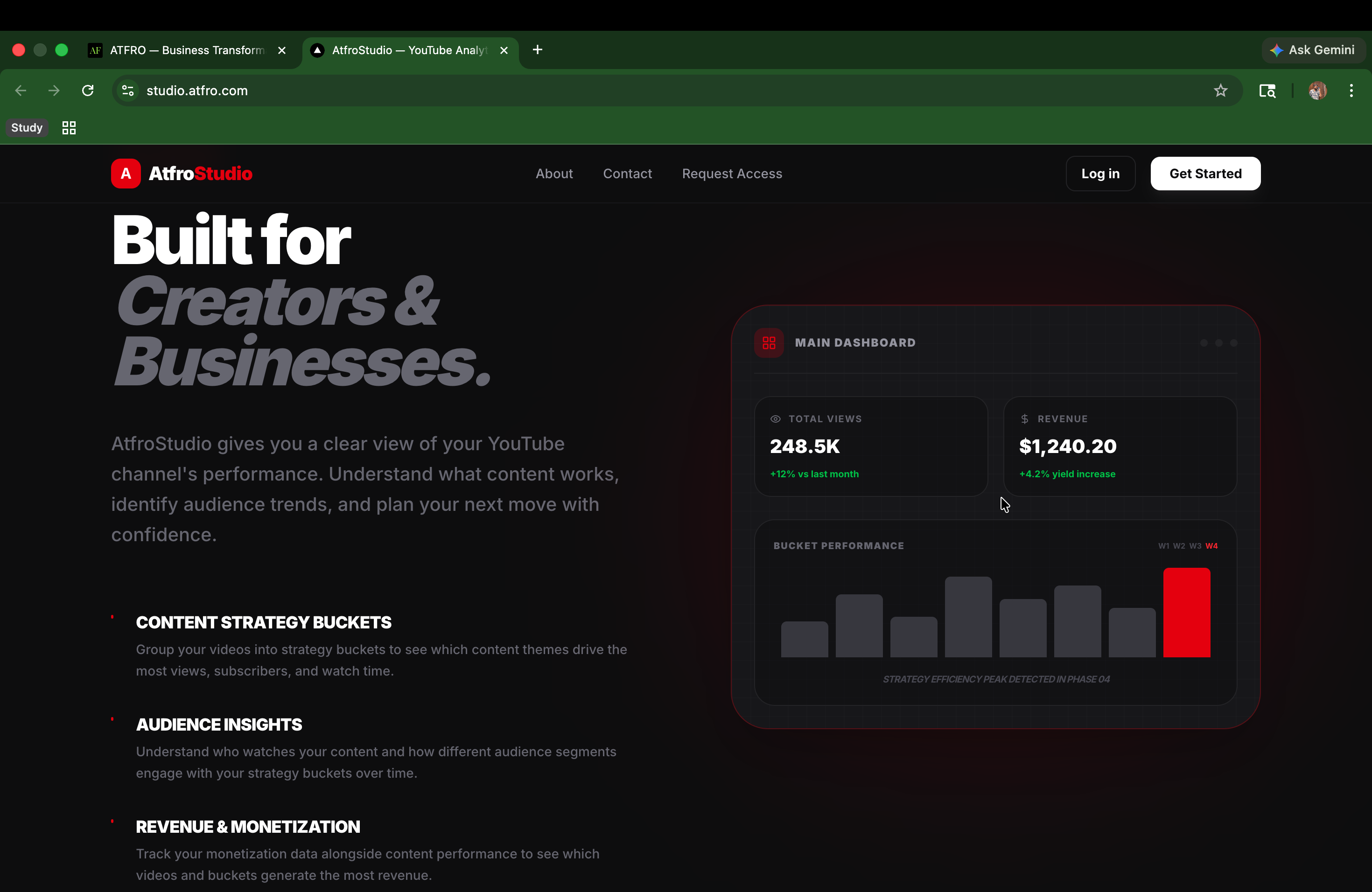Image resolution: width=1372 pixels, height=892 pixels.
Task: Click the red Main Dashboard grid icon
Action: 769,343
